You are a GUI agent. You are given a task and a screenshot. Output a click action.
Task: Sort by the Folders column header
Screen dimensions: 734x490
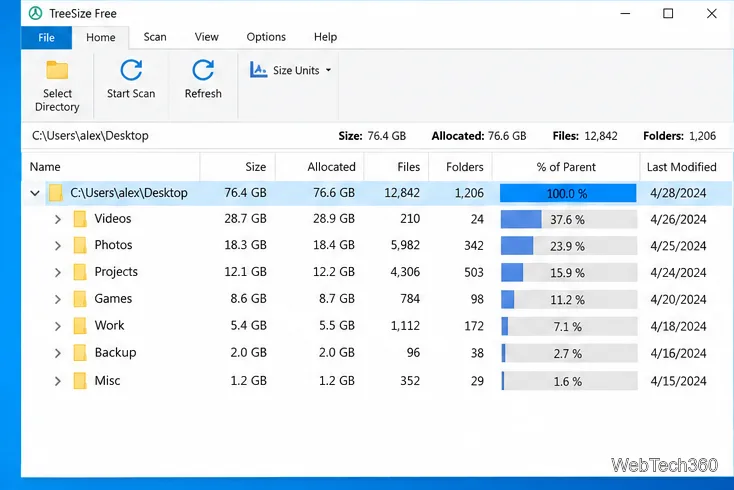tap(460, 167)
